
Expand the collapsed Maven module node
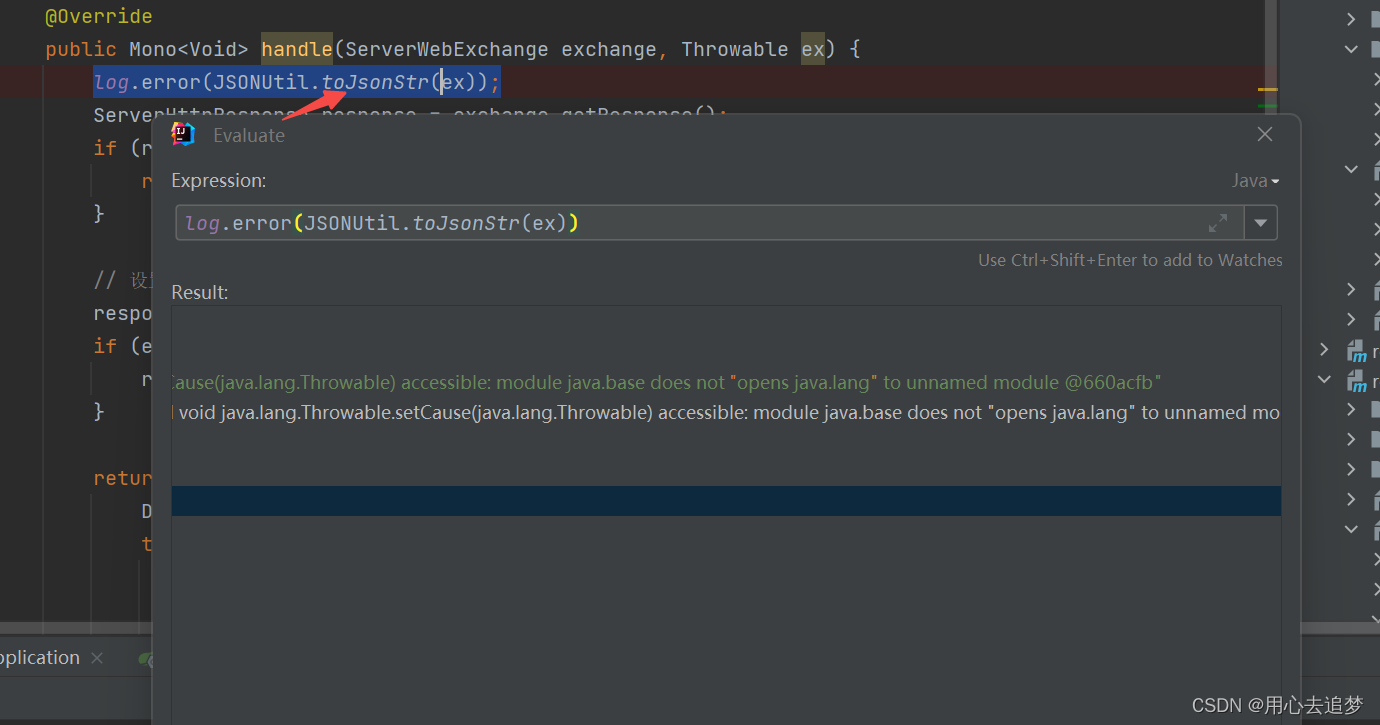[x=1325, y=350]
